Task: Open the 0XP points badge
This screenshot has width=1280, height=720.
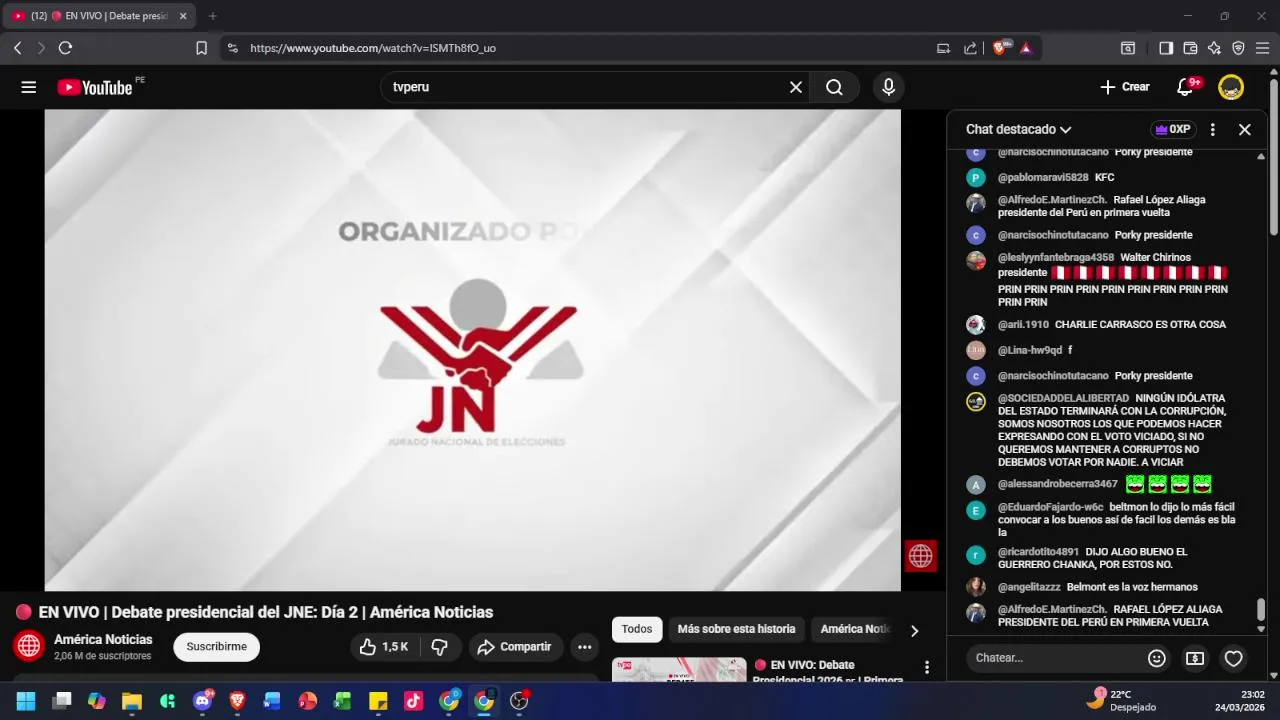Action: (x=1172, y=129)
